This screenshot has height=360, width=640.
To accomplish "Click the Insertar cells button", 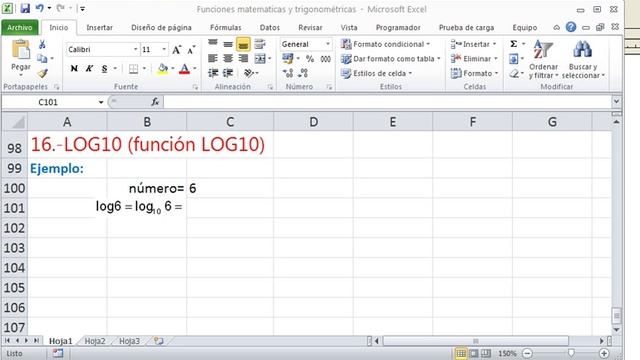I will click(x=473, y=44).
